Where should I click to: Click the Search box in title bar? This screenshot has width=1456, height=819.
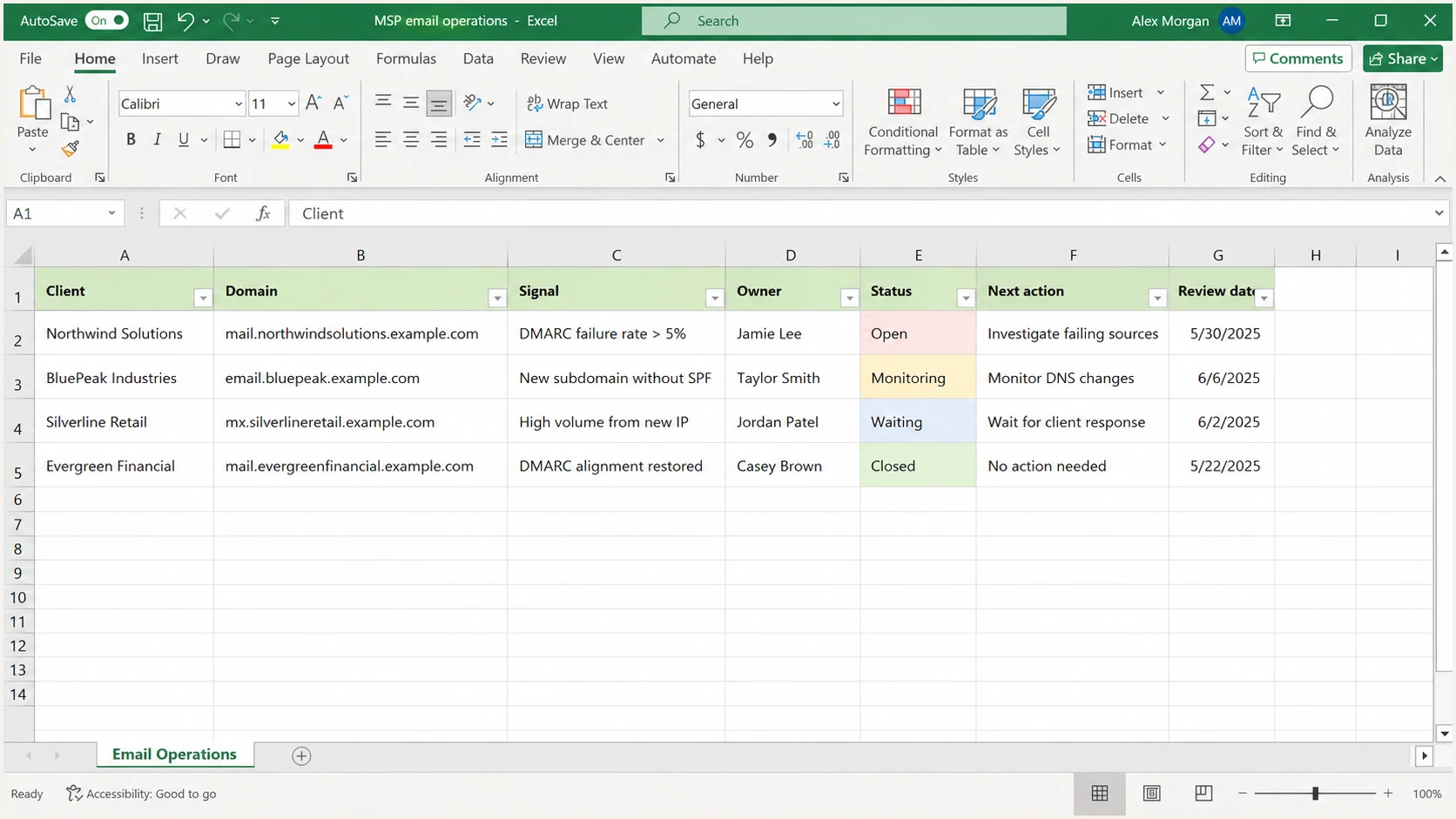pos(853,21)
